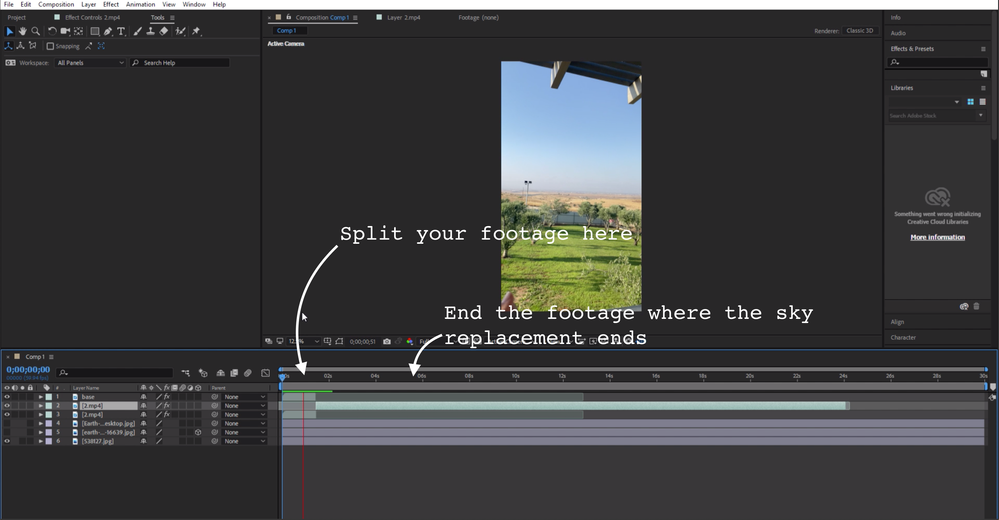Image resolution: width=999 pixels, height=520 pixels.
Task: Select the Pan Behind anchor point tool
Action: point(78,31)
